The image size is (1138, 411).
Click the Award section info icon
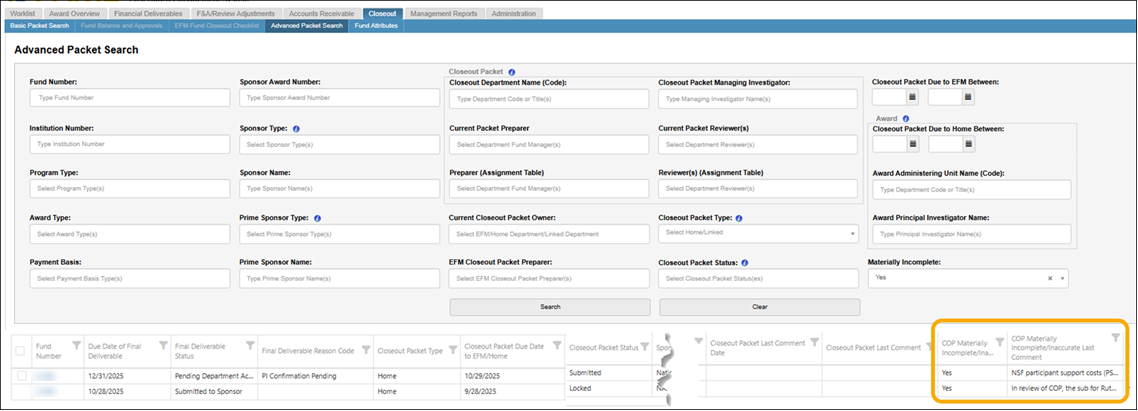pyautogui.click(x=906, y=118)
